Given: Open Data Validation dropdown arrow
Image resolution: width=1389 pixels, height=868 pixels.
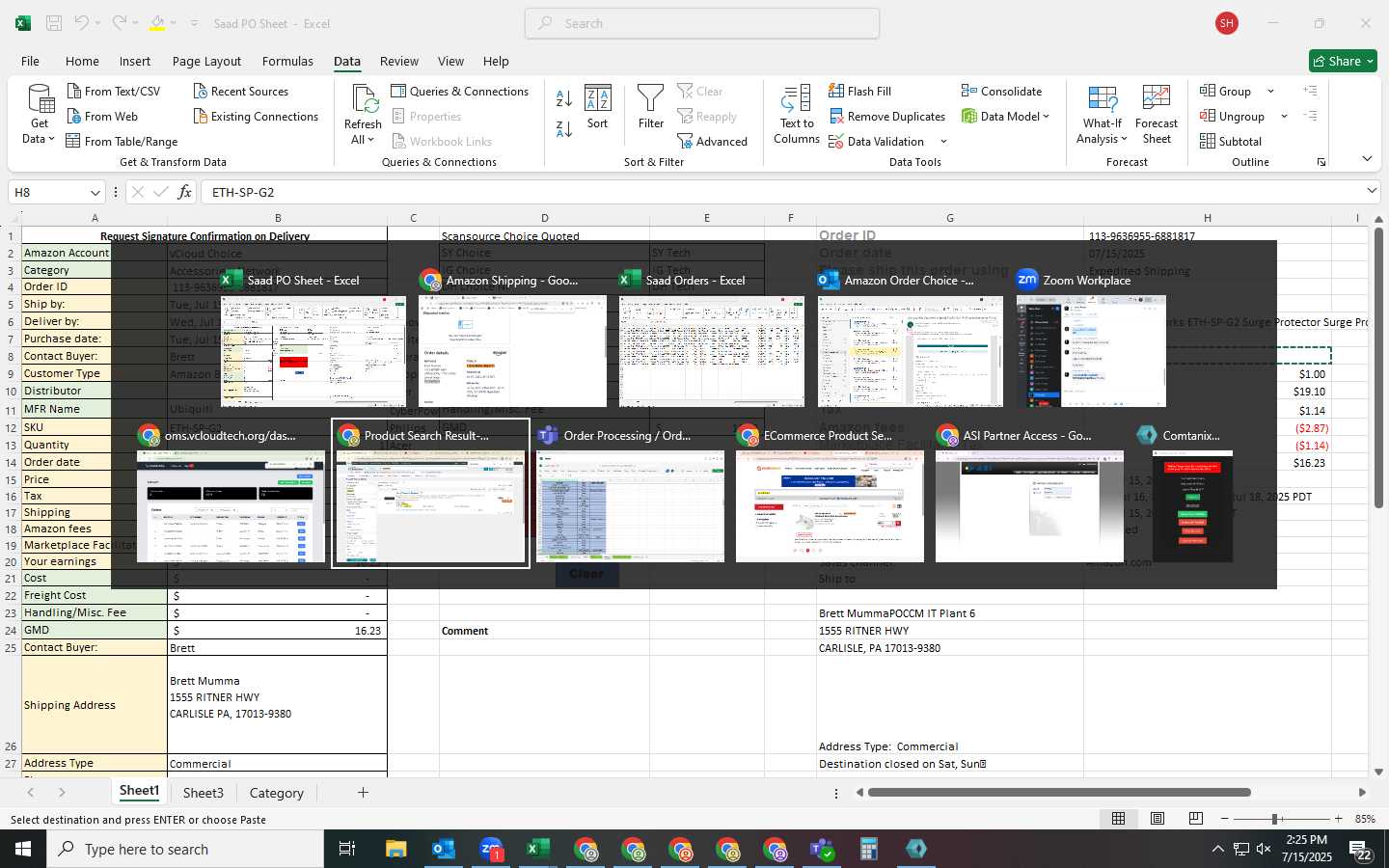Looking at the screenshot, I should tap(943, 142).
